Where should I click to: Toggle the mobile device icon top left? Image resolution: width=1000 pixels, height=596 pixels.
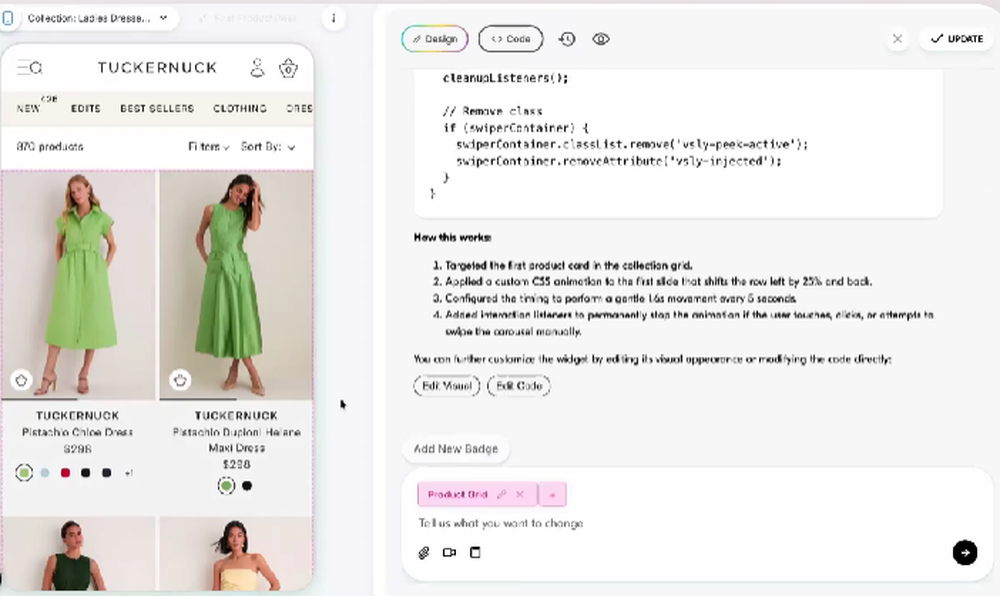point(10,17)
